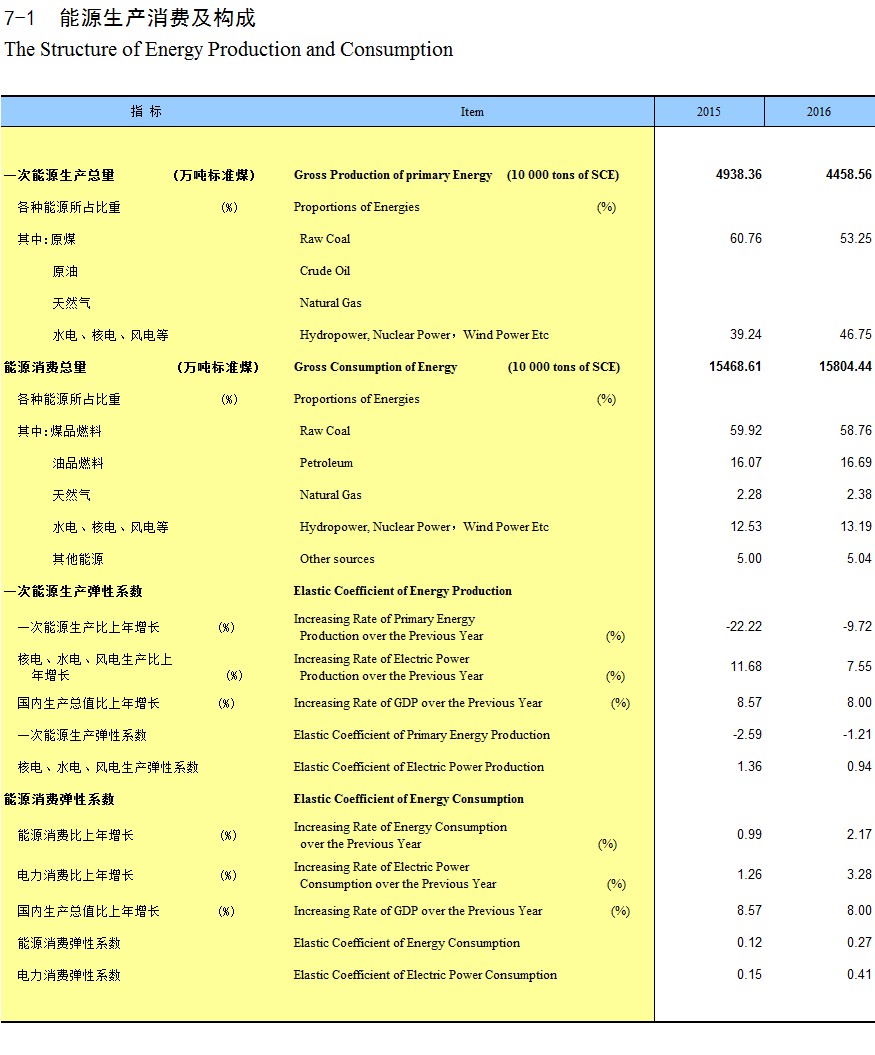
Task: Click hydropower production value 39.24
Action: 746,334
